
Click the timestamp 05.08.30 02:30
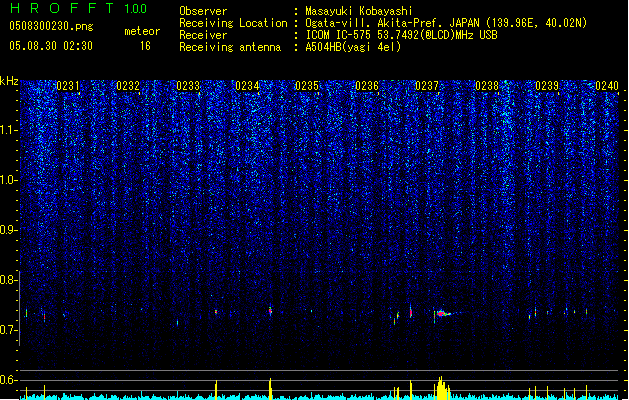(51, 46)
